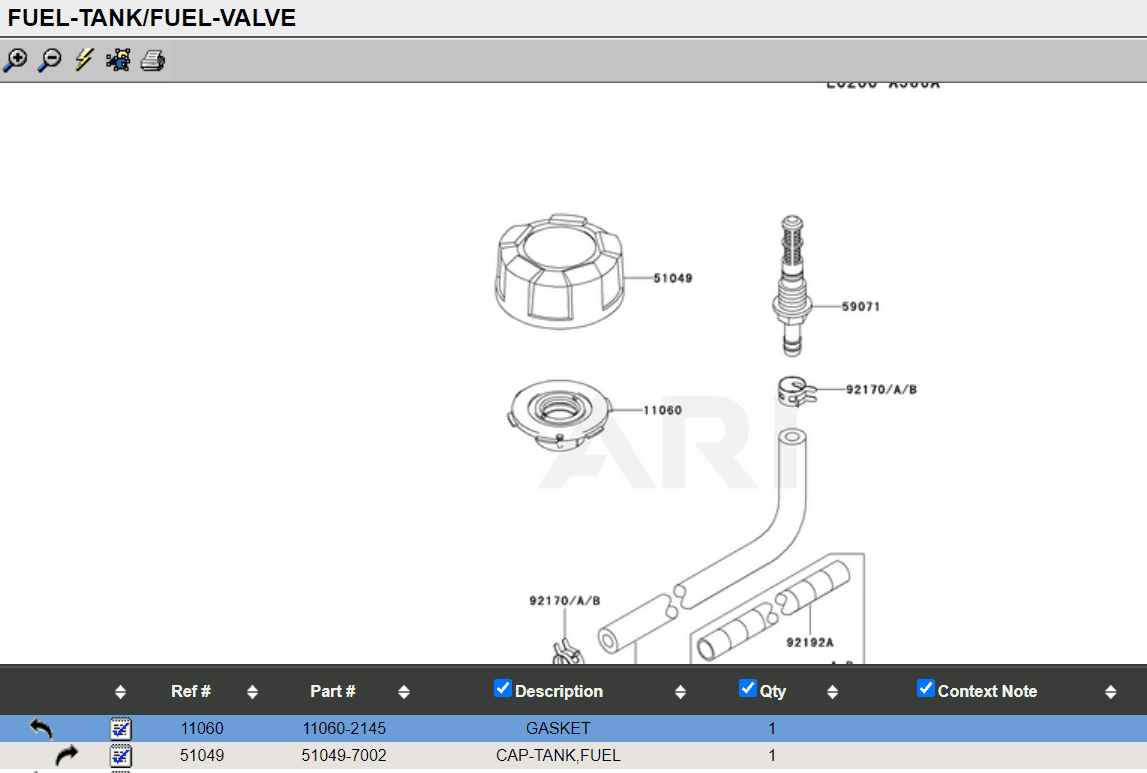Open the parts diagram settings icon
Screen dimensions: 1147x773
[117, 60]
